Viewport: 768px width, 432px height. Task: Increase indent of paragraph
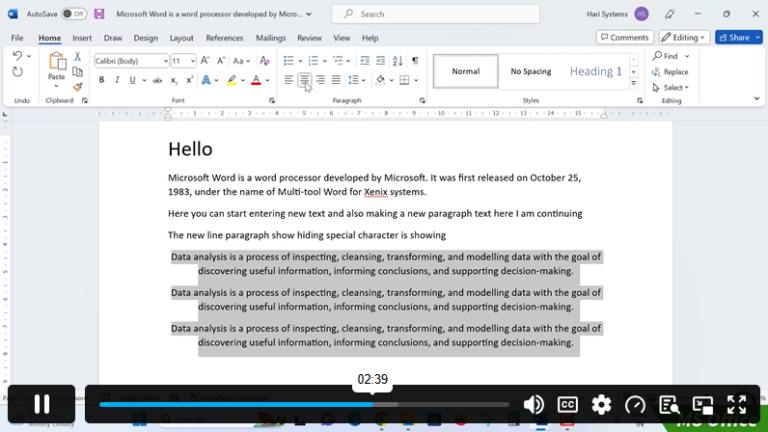click(x=381, y=61)
